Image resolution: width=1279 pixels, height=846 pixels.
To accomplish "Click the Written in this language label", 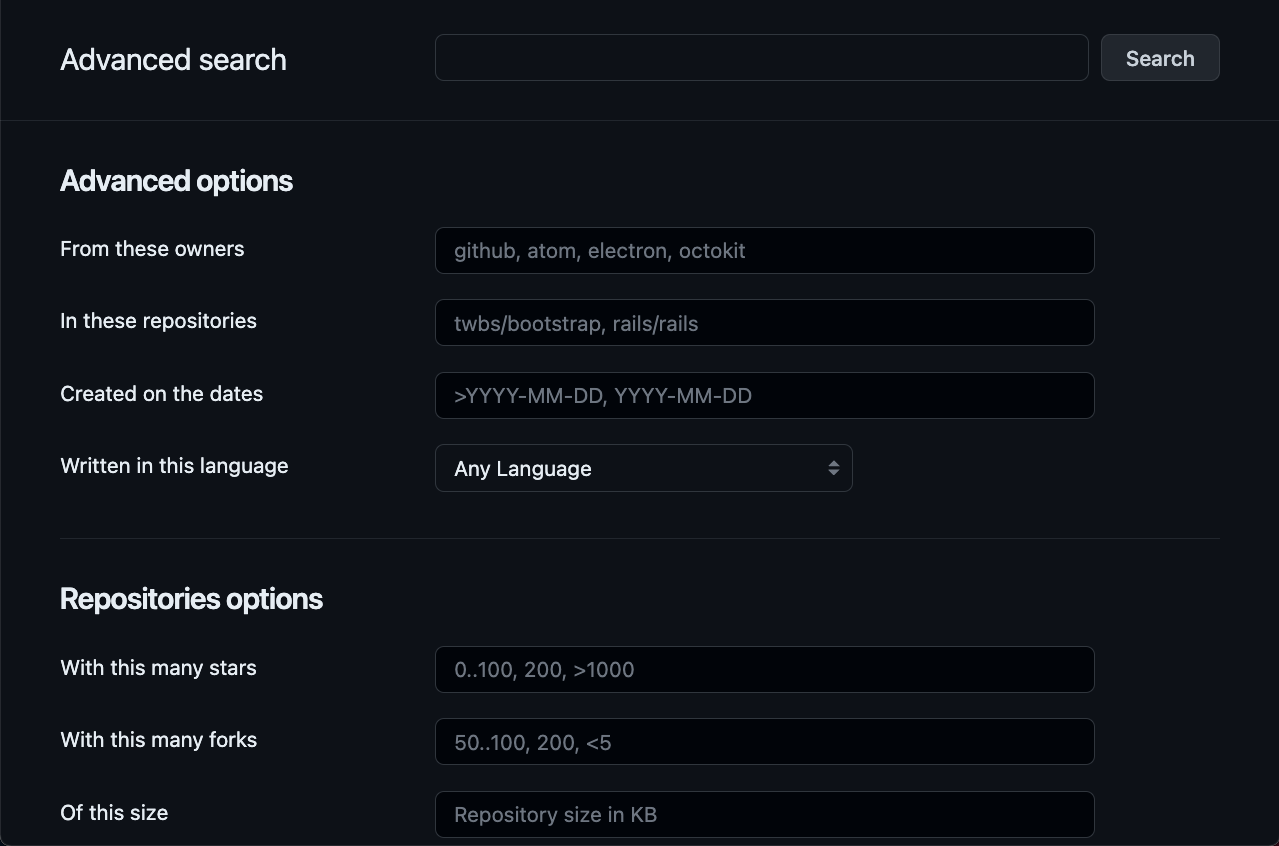I will (173, 466).
